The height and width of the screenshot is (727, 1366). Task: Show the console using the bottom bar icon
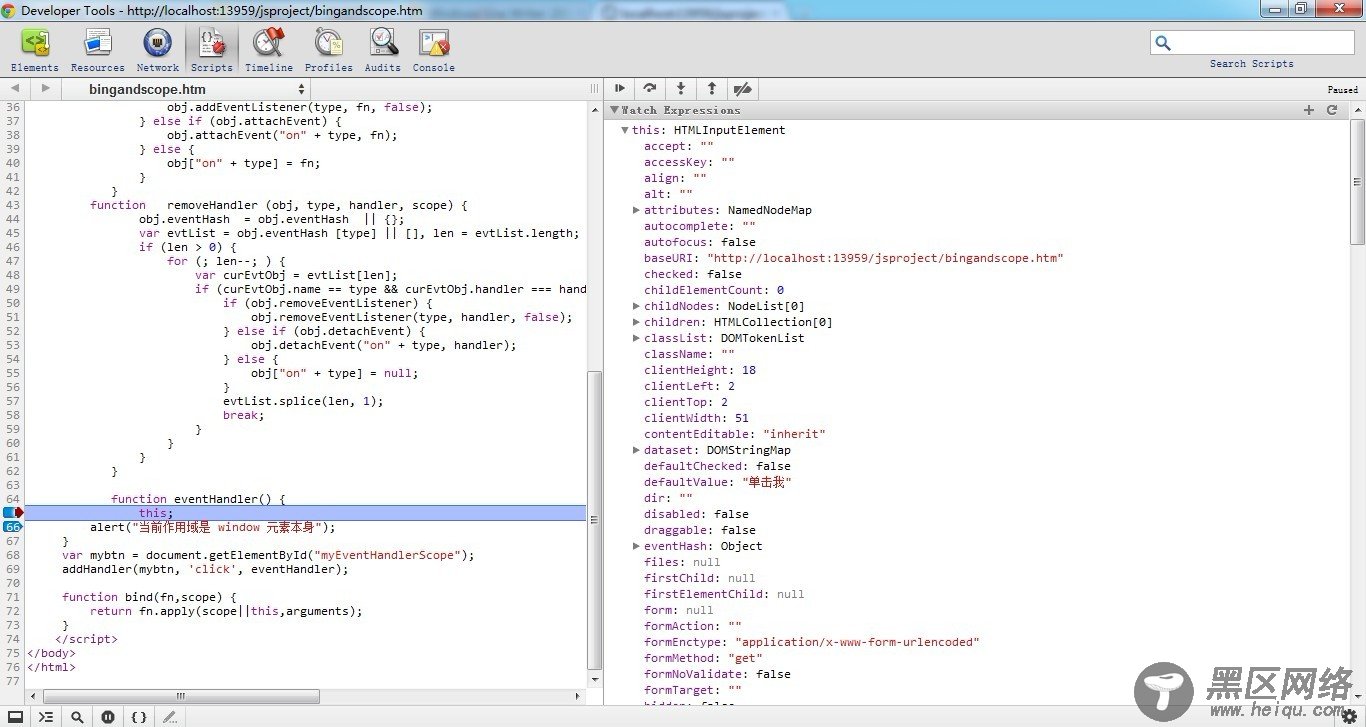click(46, 717)
